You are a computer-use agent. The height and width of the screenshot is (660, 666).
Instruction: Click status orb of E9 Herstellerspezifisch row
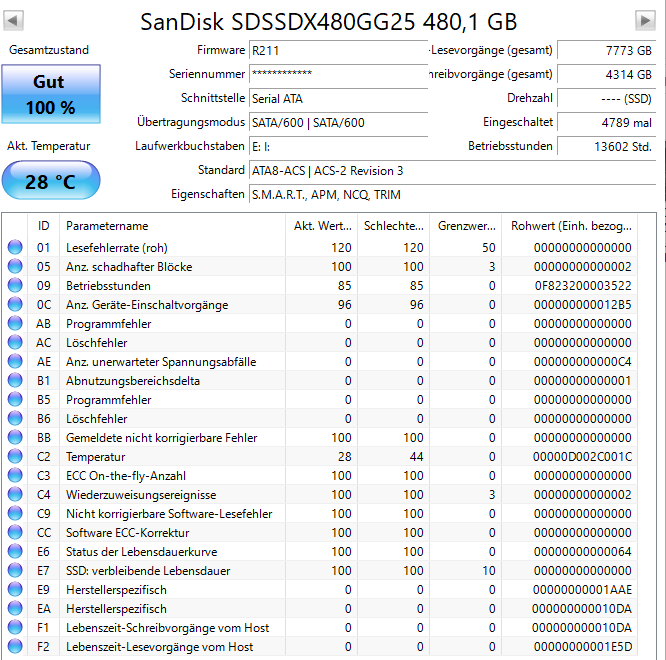tap(15, 589)
